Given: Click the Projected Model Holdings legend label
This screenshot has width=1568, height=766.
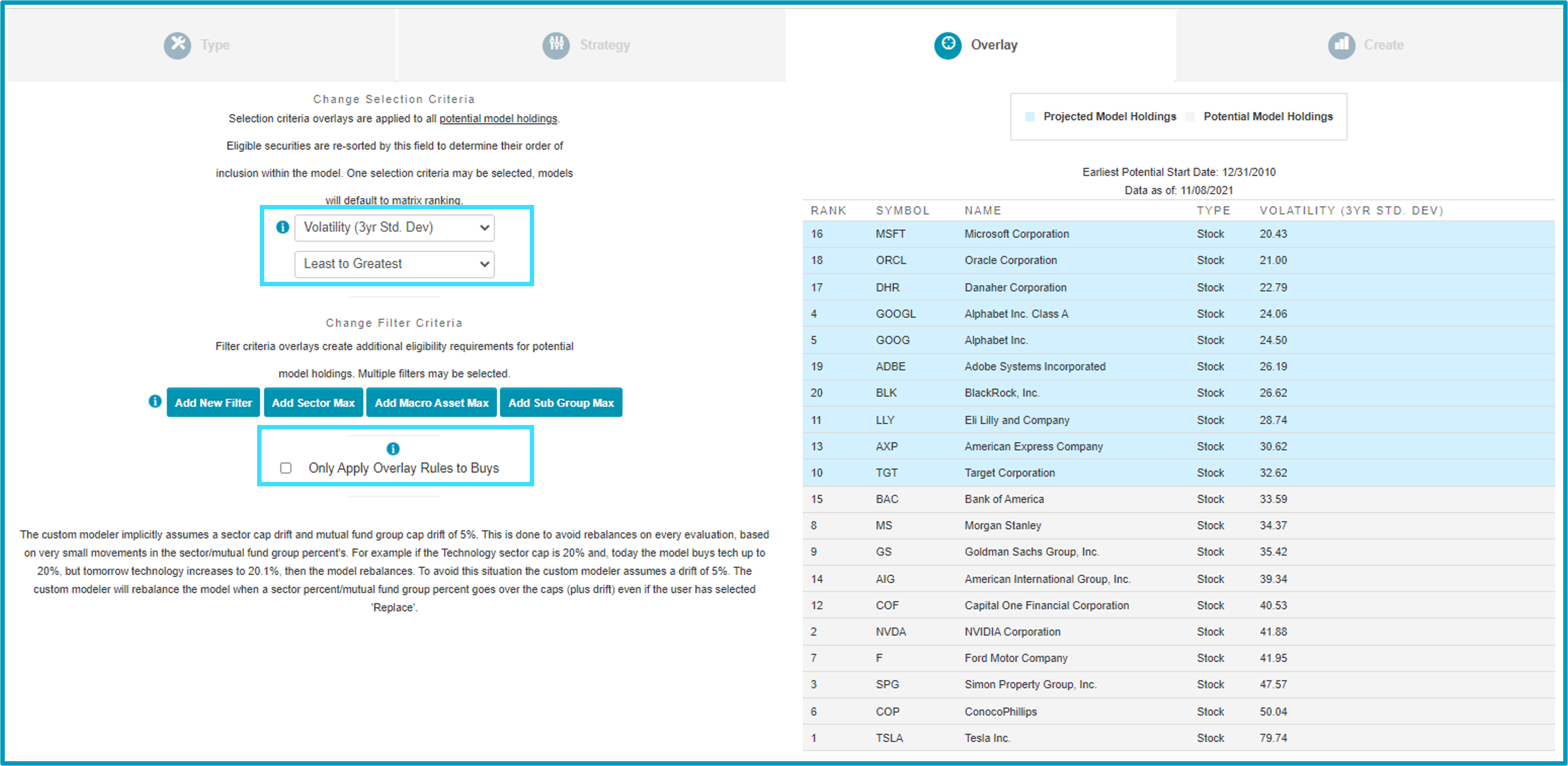Looking at the screenshot, I should 1110,117.
